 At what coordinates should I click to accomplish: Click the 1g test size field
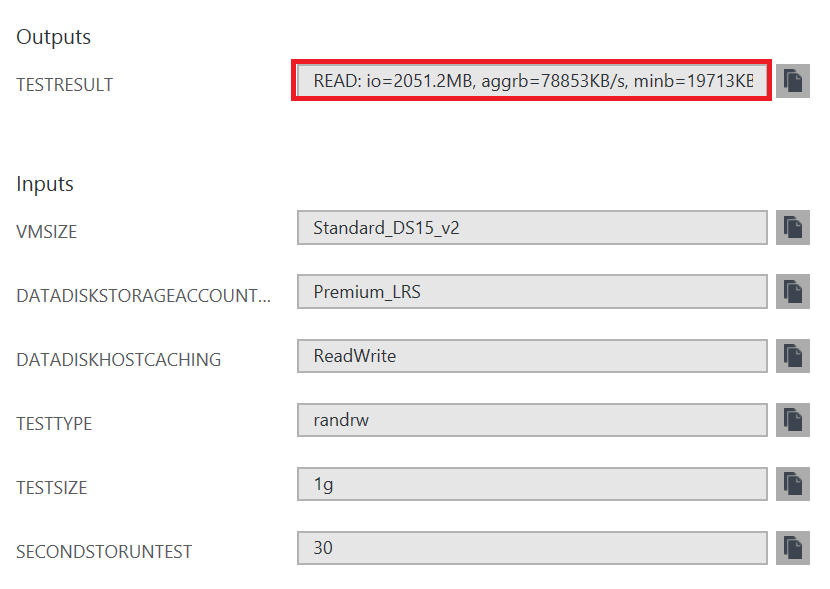[532, 484]
